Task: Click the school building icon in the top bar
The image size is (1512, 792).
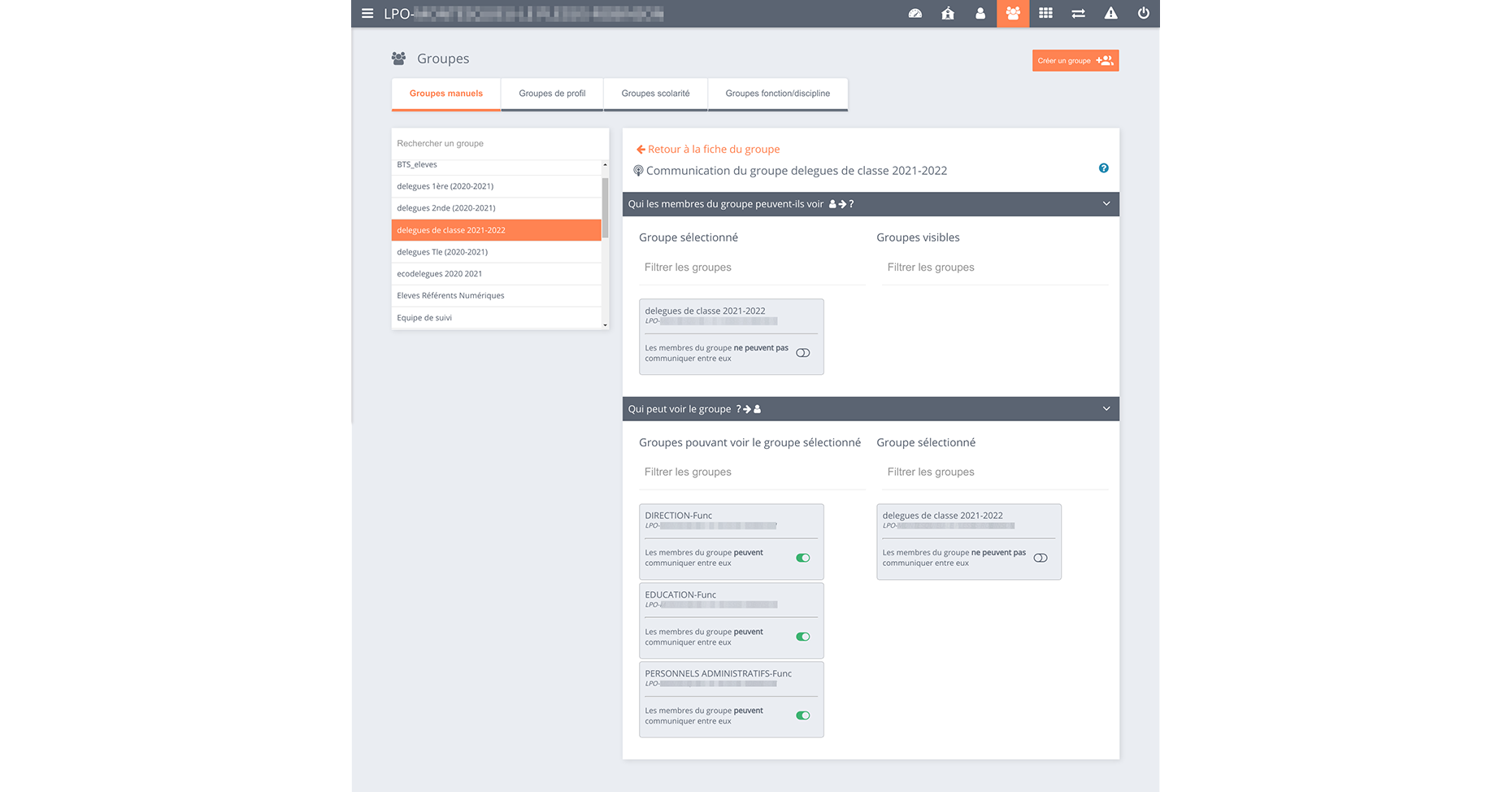Action: [948, 14]
